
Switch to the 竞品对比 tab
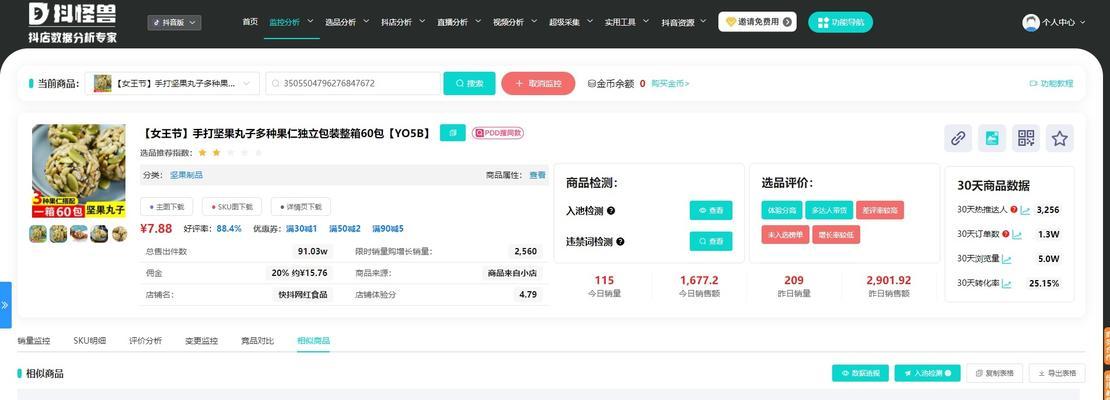coord(257,341)
